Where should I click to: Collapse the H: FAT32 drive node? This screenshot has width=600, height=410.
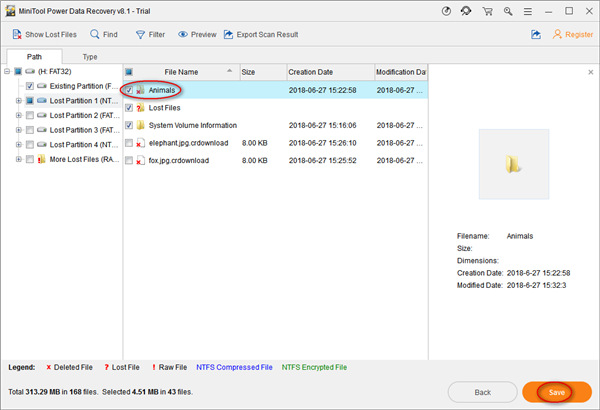7,72
